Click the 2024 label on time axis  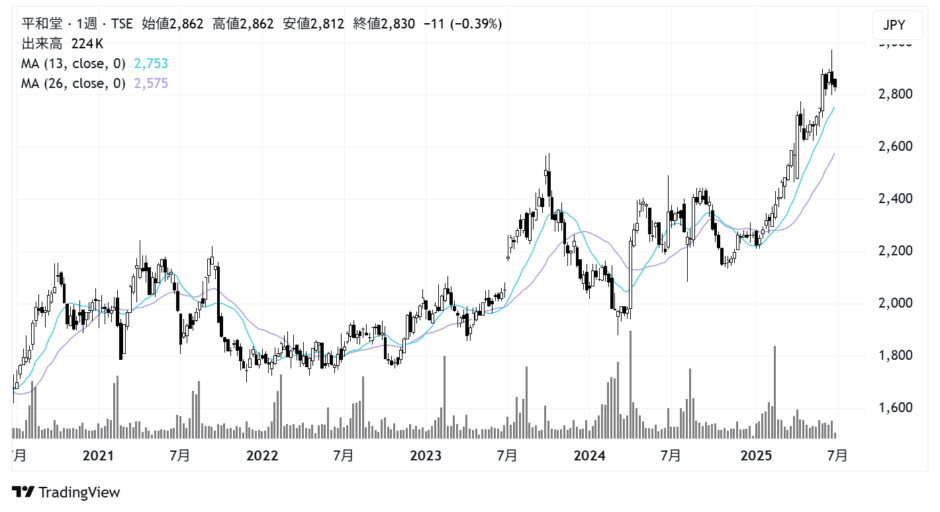[591, 456]
